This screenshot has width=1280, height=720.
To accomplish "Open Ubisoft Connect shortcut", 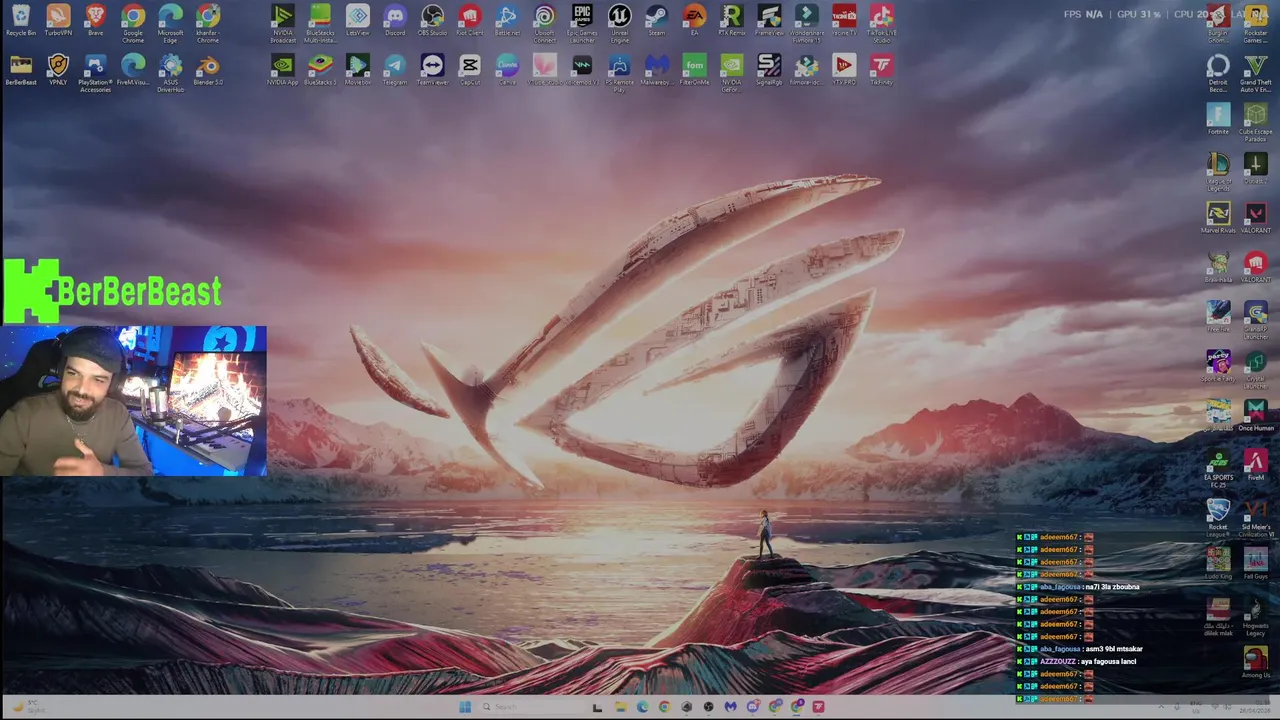I will click(544, 22).
